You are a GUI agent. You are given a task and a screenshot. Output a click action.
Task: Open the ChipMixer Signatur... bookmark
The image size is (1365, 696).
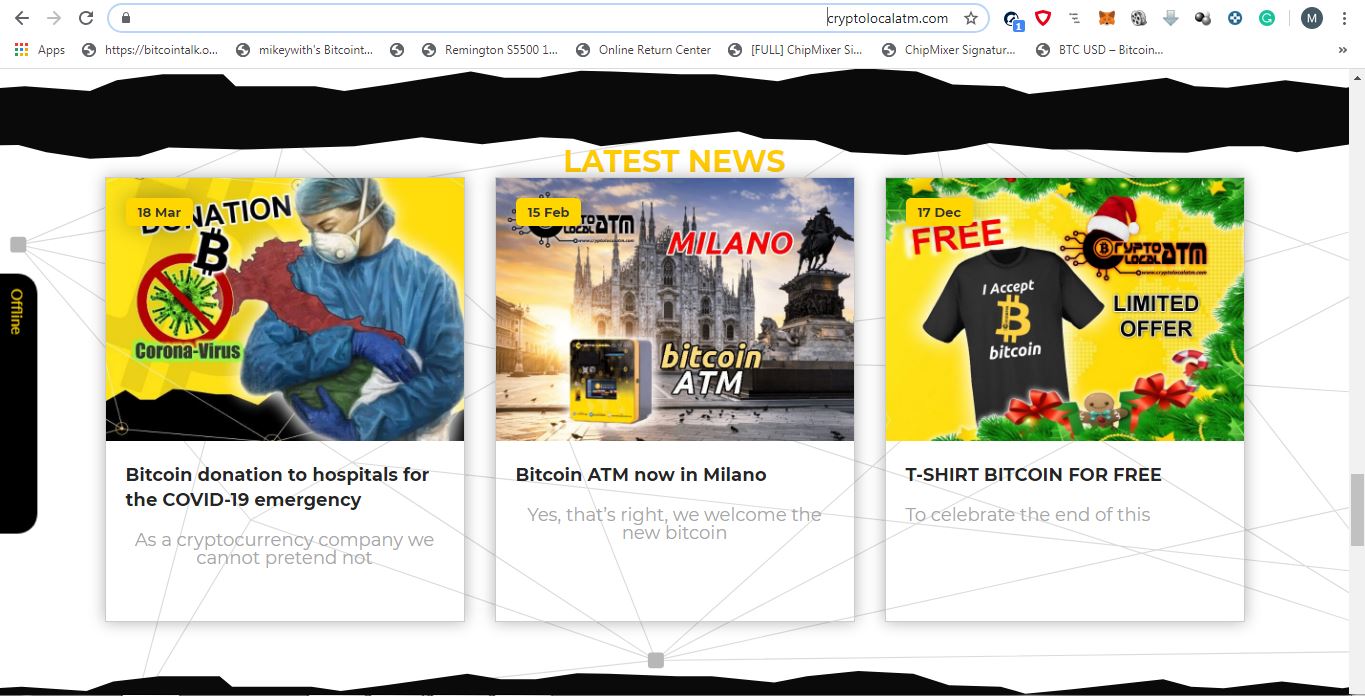(x=949, y=49)
